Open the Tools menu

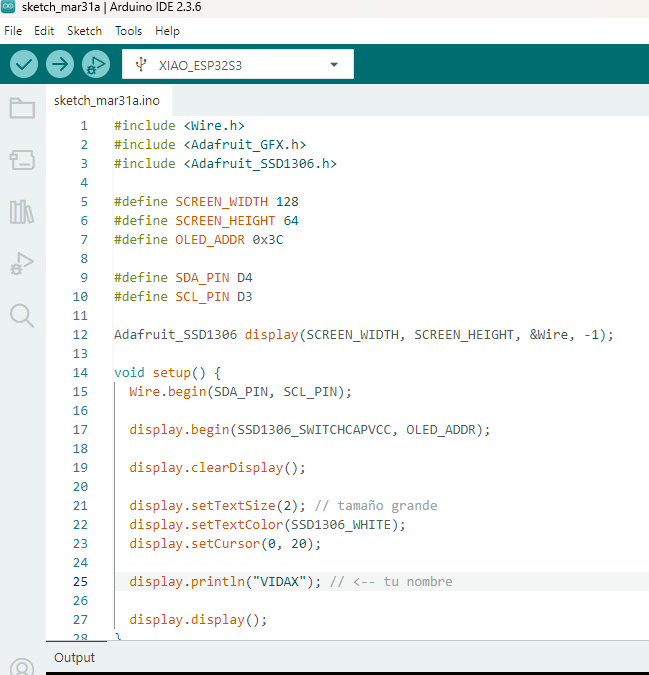point(128,31)
